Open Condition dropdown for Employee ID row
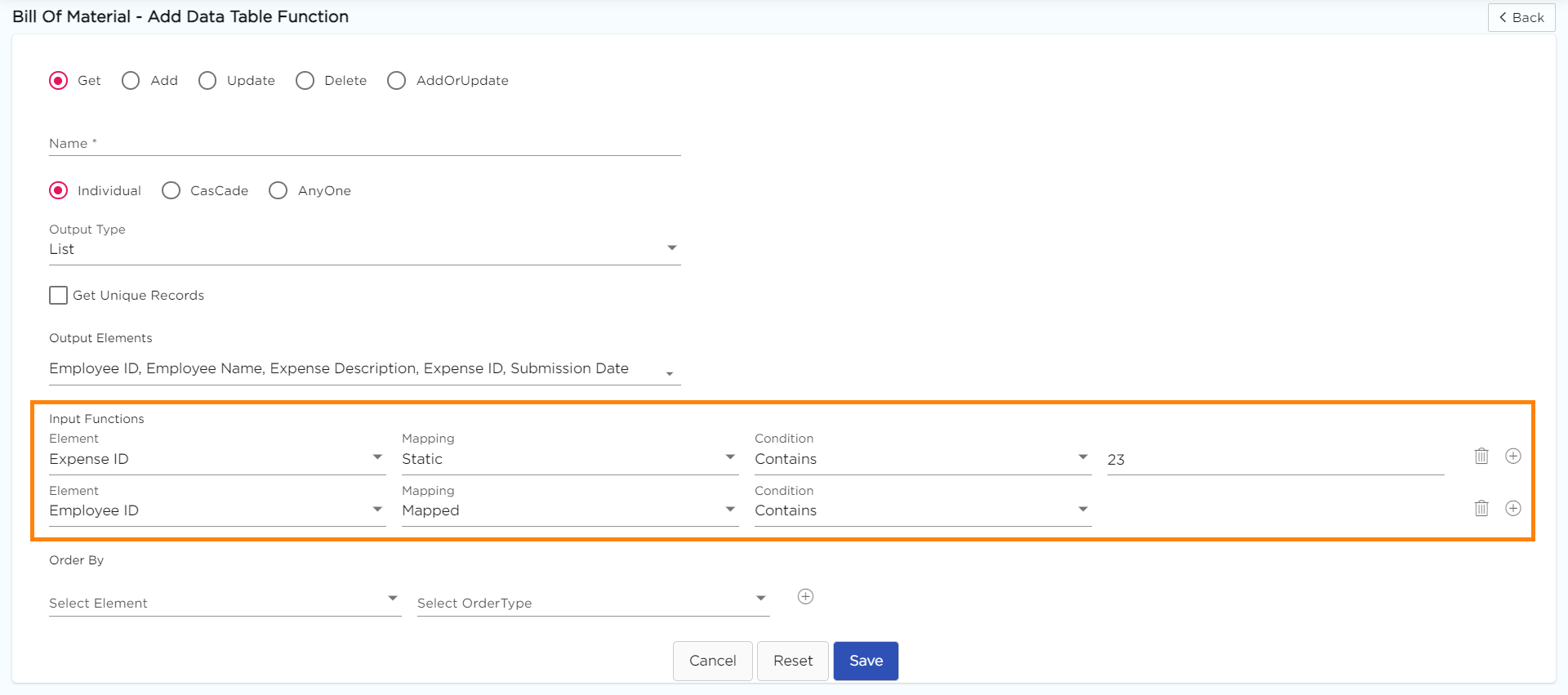Screen dimensions: 1568x695 (x=922, y=511)
